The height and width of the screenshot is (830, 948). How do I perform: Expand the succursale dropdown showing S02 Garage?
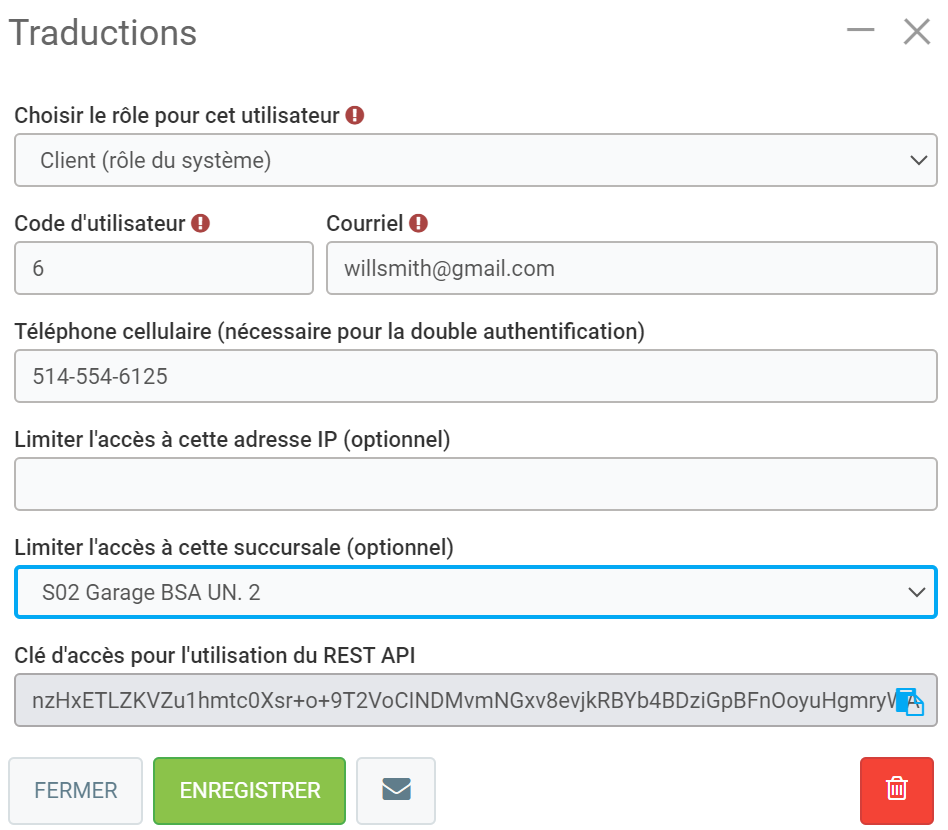coord(475,592)
